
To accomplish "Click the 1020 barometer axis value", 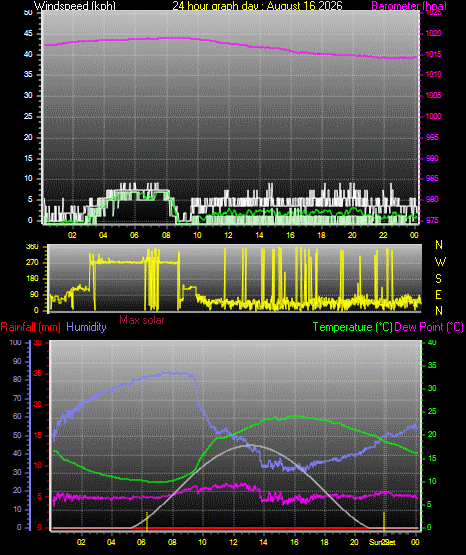I will tap(433, 34).
